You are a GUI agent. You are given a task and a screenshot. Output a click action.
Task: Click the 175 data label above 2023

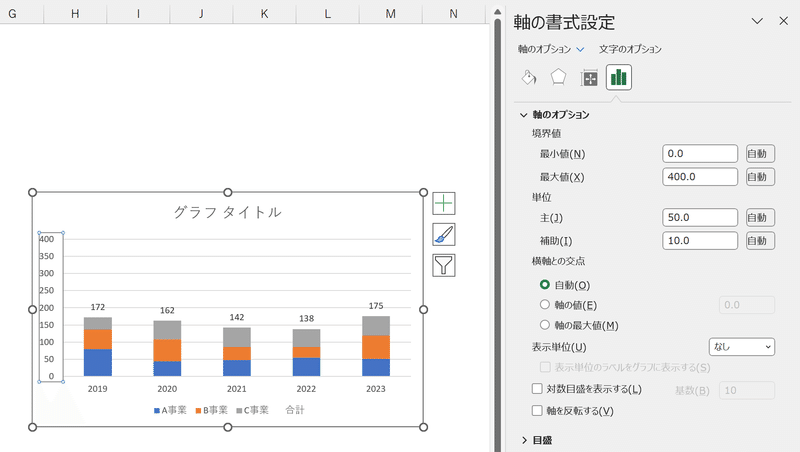(376, 306)
